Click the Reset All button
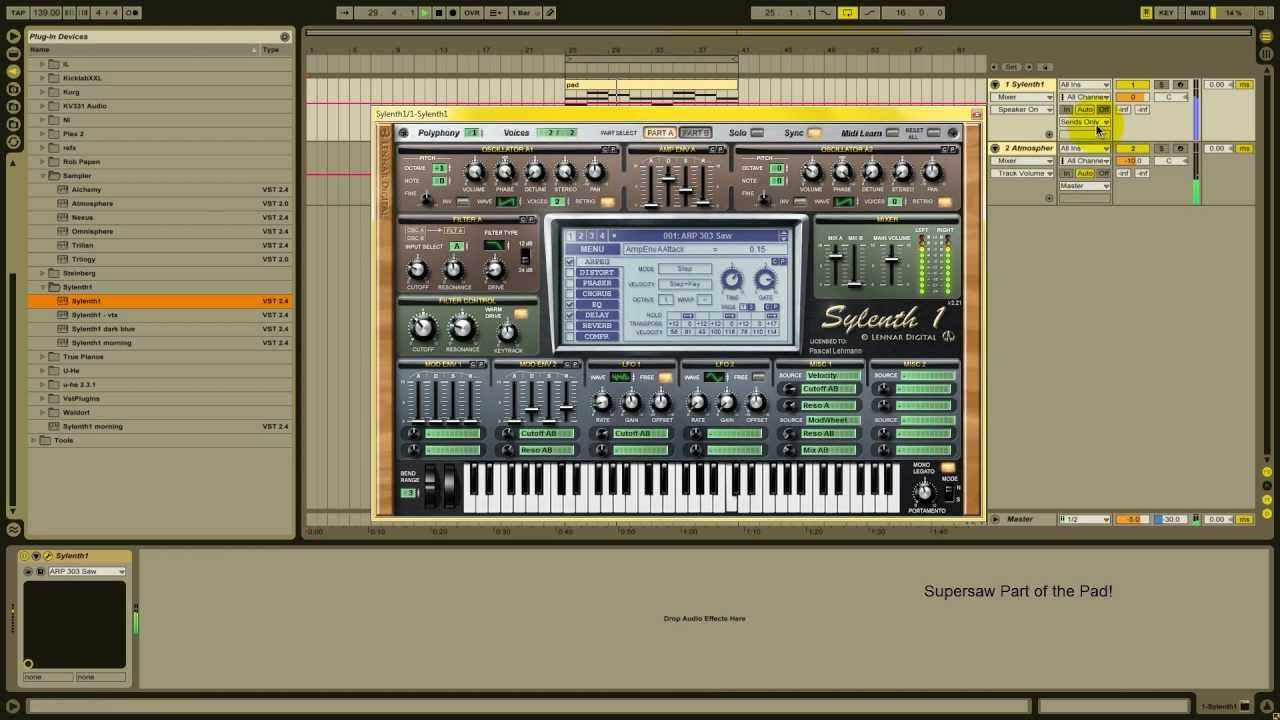The image size is (1280, 720). tap(934, 133)
